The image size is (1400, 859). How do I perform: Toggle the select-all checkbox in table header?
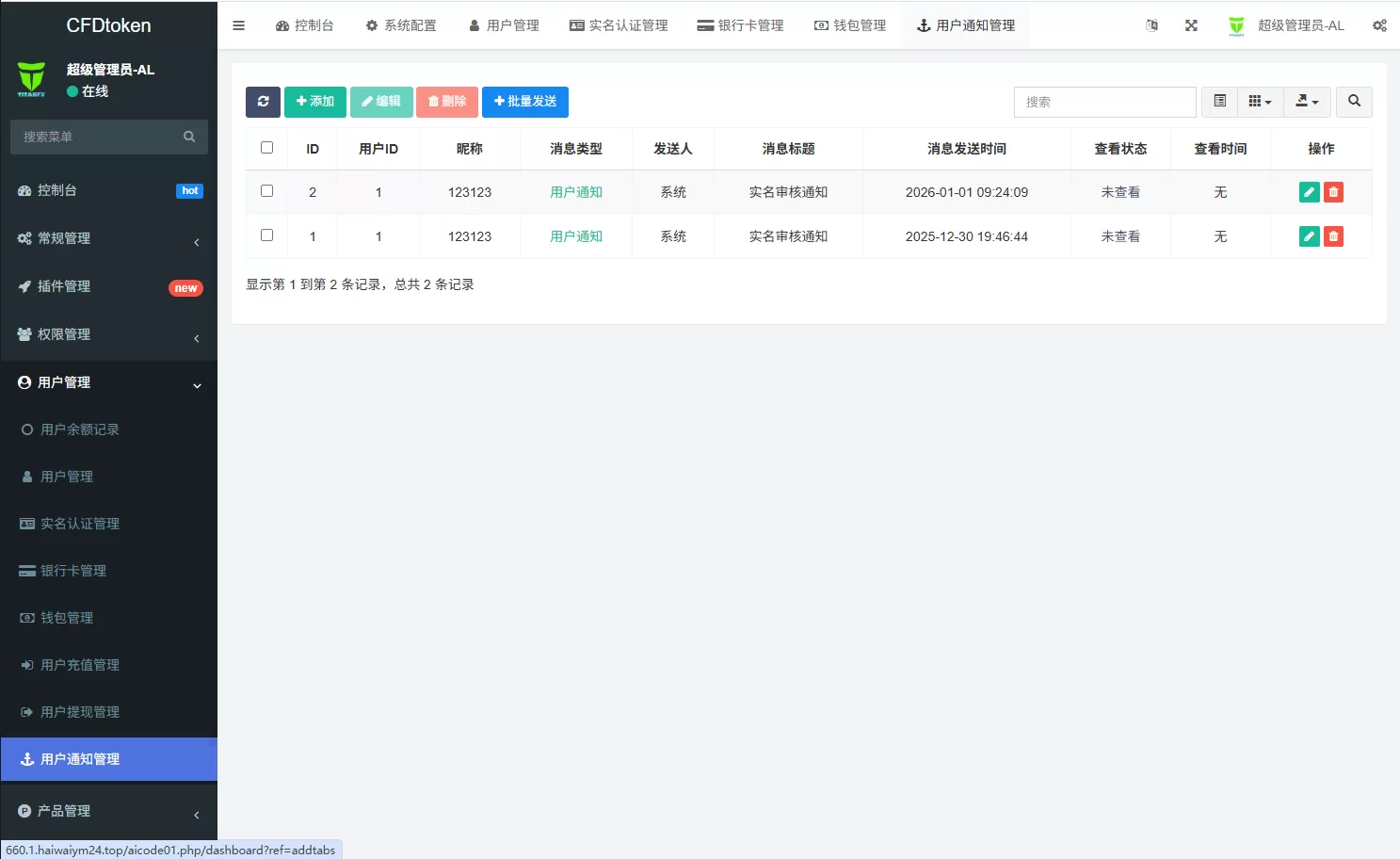pyautogui.click(x=266, y=146)
